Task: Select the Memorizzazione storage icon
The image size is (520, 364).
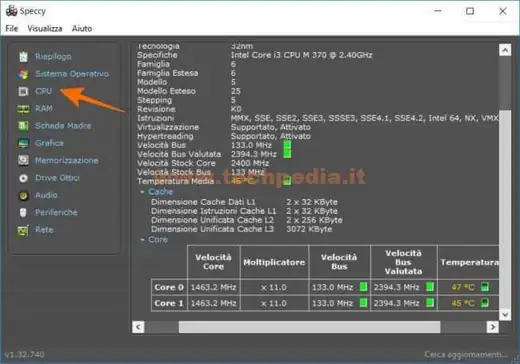Action: coord(23,160)
